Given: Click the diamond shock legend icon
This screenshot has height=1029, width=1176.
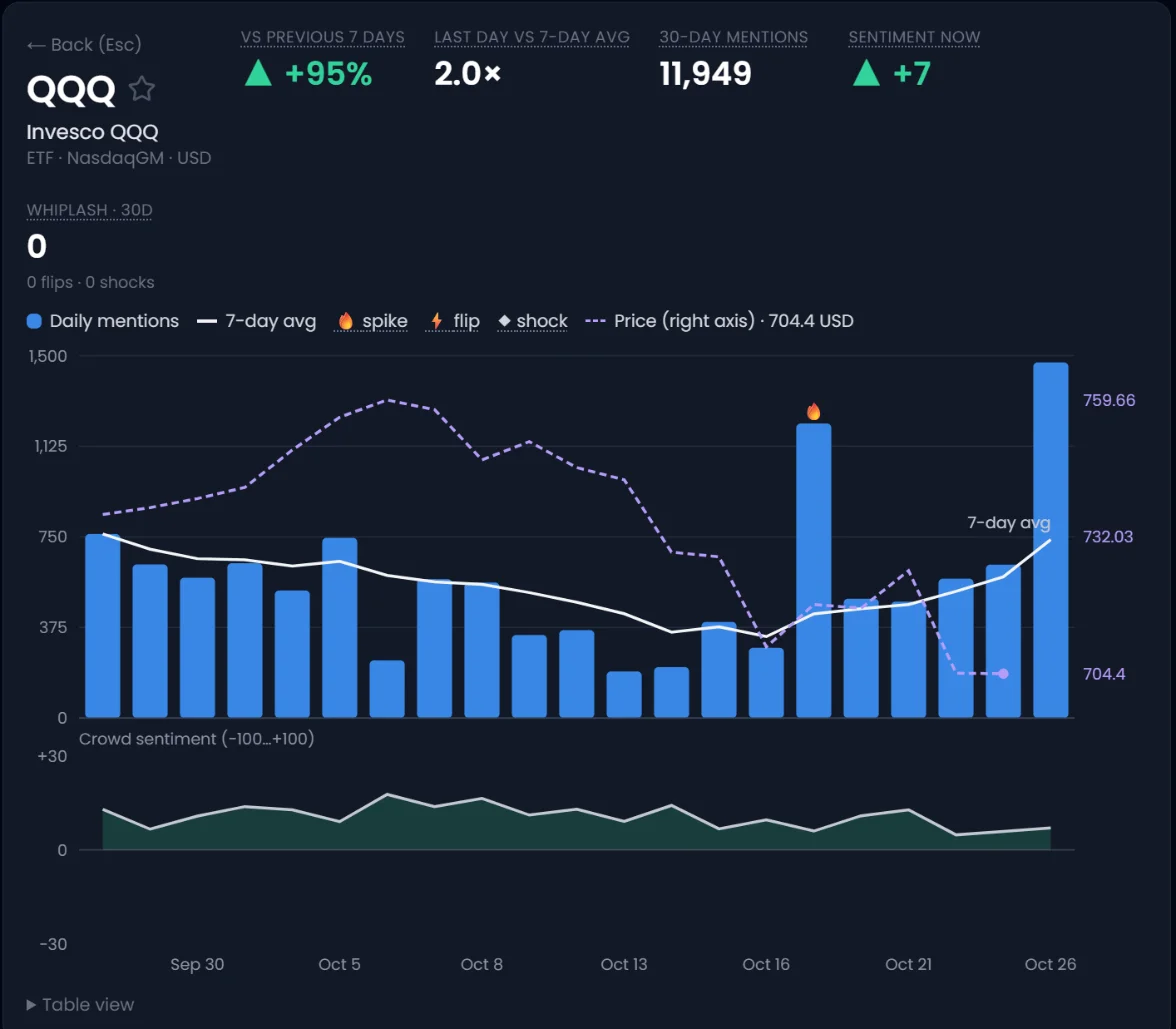Looking at the screenshot, I should [504, 321].
